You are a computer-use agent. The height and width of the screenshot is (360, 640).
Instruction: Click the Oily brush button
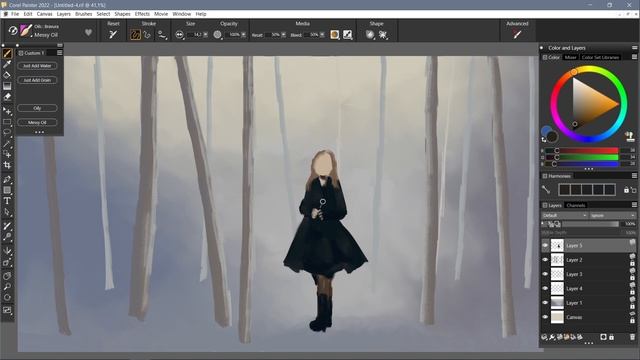tap(37, 108)
